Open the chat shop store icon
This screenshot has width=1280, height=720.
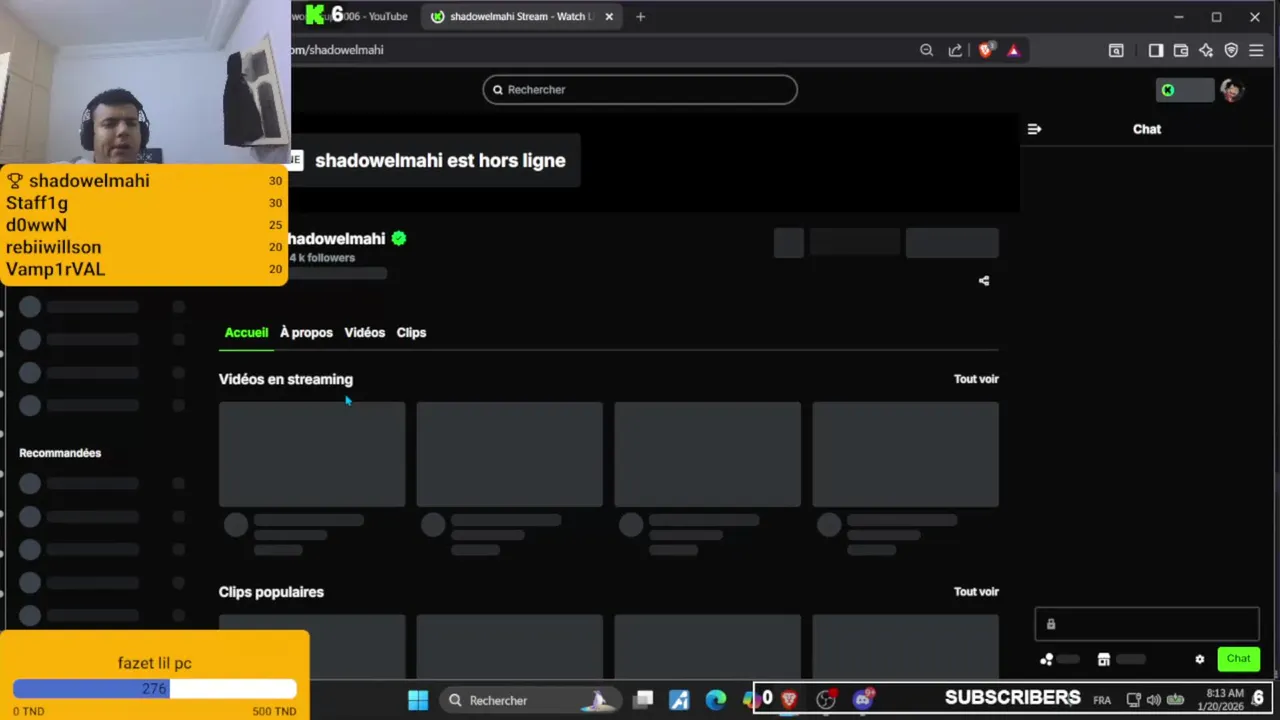click(x=1104, y=659)
